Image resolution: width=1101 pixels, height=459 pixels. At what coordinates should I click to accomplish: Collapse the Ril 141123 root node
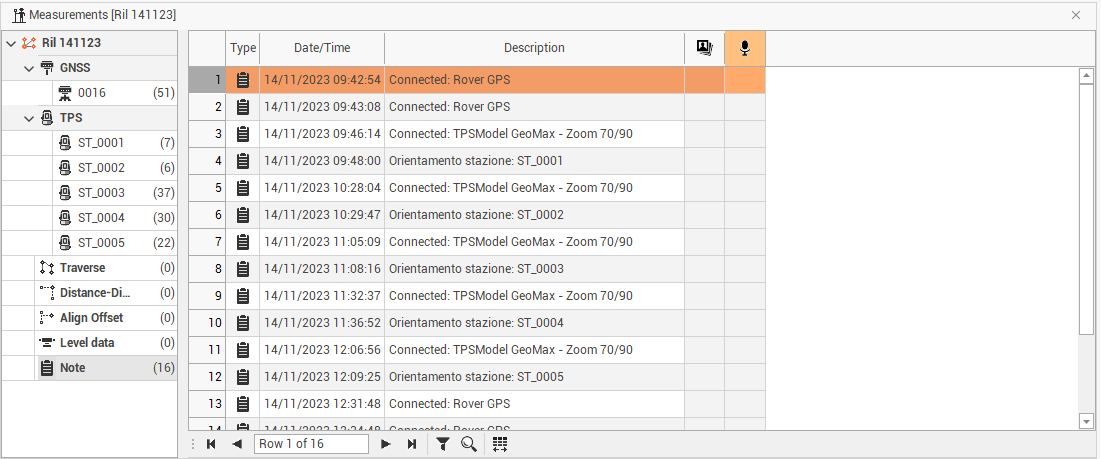pyautogui.click(x=11, y=43)
